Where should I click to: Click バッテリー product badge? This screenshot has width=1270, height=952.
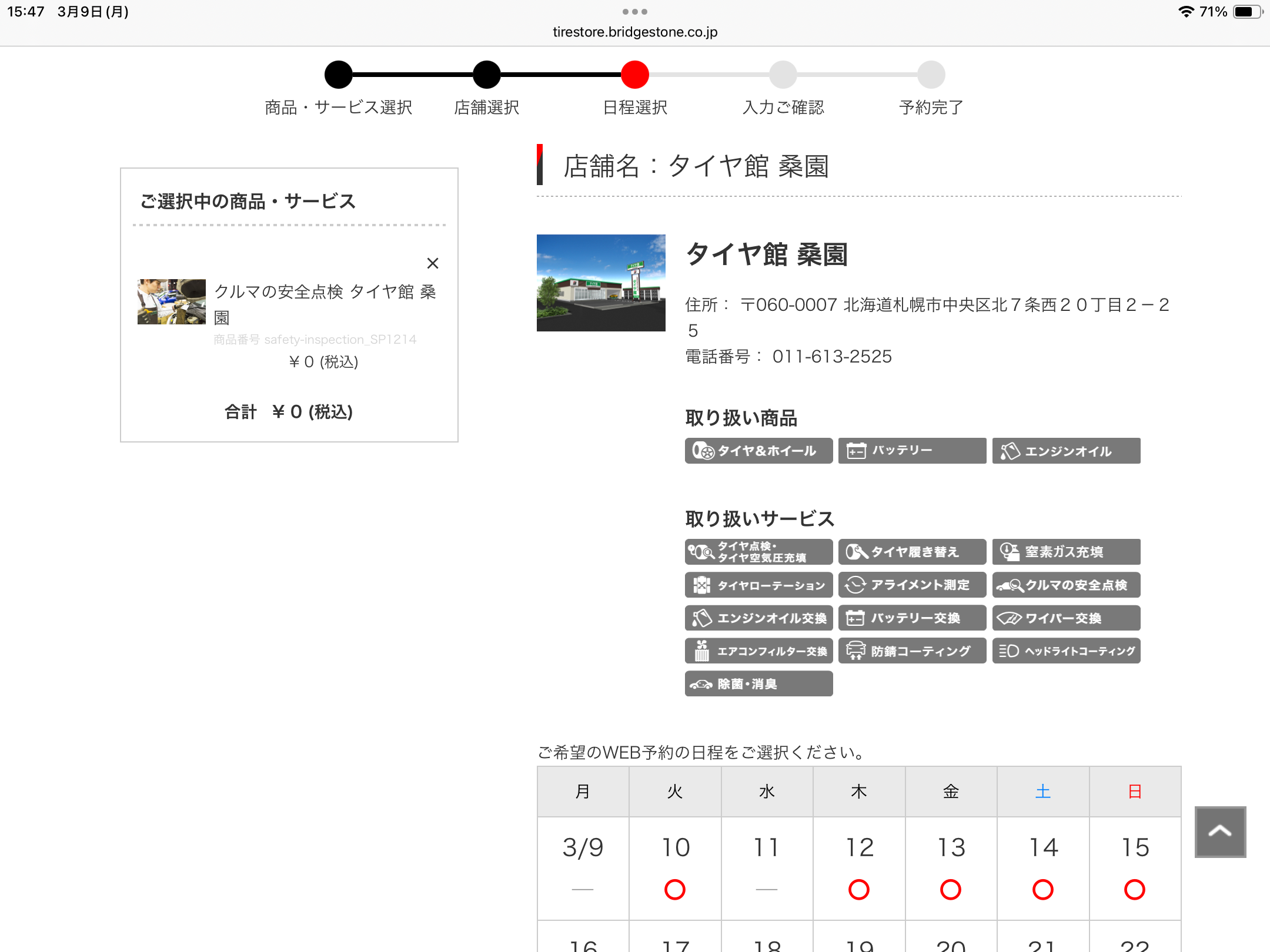tap(912, 451)
